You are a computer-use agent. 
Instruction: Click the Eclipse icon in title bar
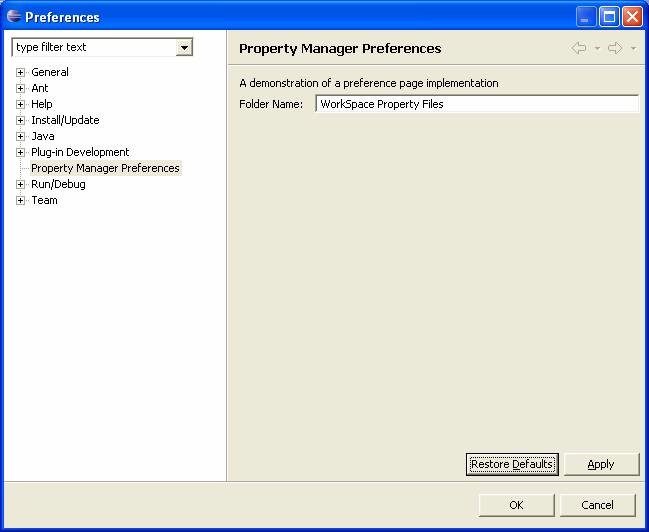[x=14, y=17]
